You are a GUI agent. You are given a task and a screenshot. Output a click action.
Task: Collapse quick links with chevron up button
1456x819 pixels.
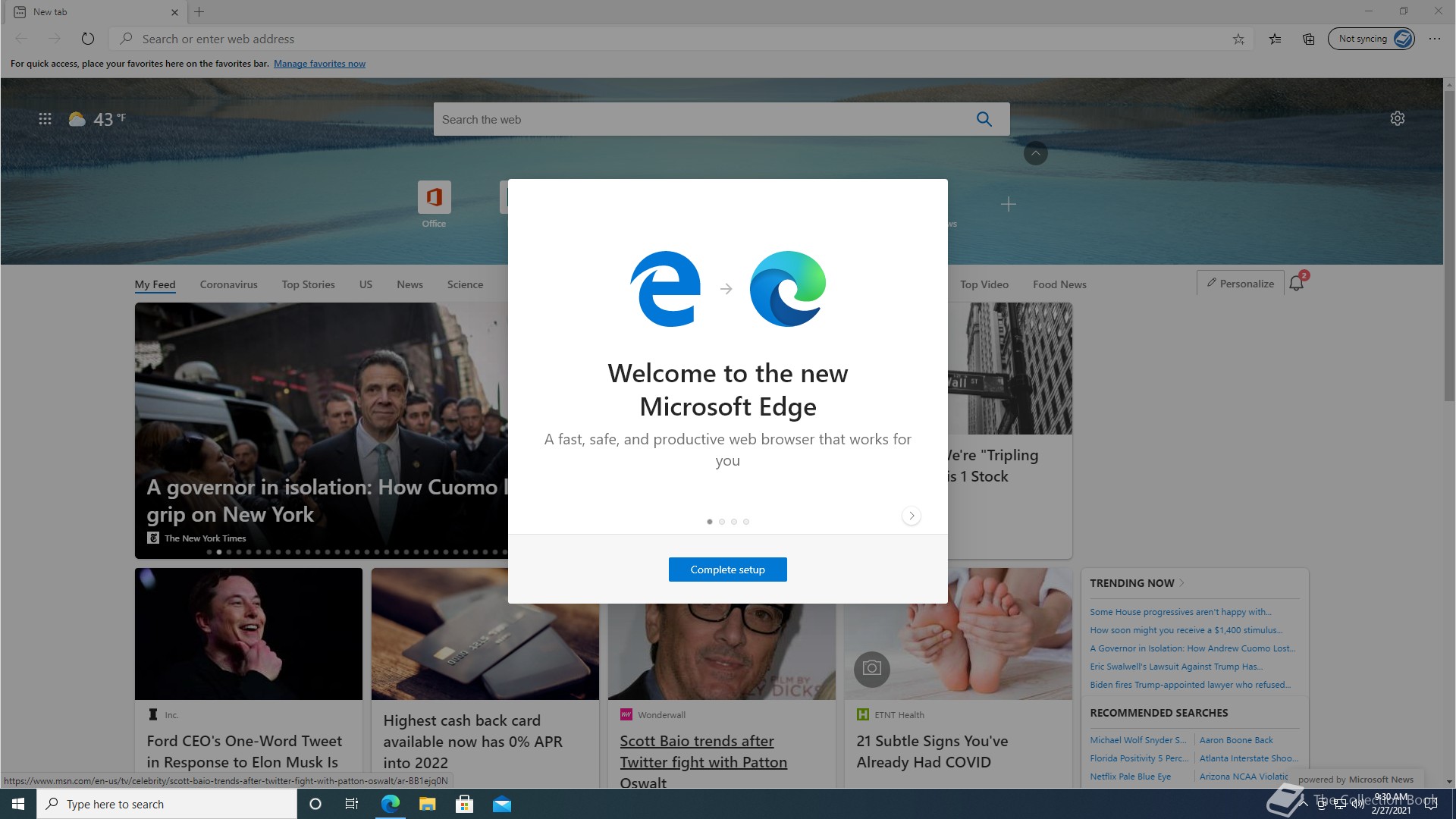coord(1036,153)
